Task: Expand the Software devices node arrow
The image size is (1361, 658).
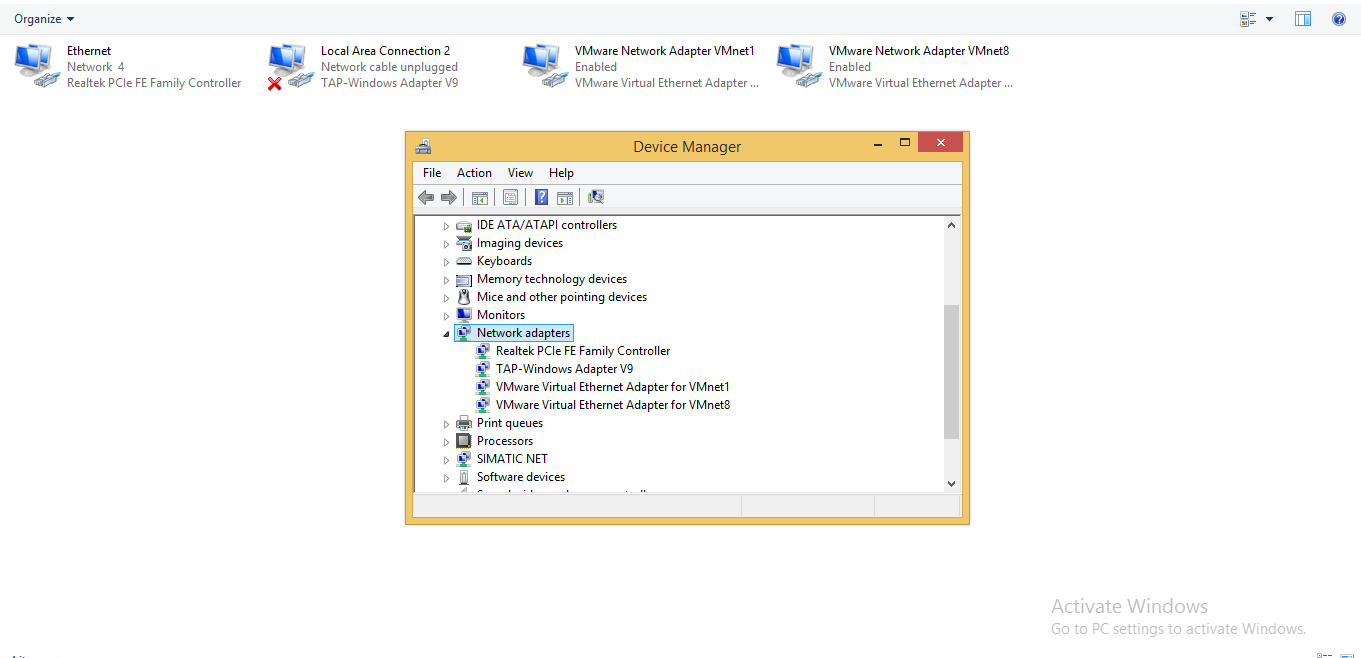Action: tap(446, 478)
